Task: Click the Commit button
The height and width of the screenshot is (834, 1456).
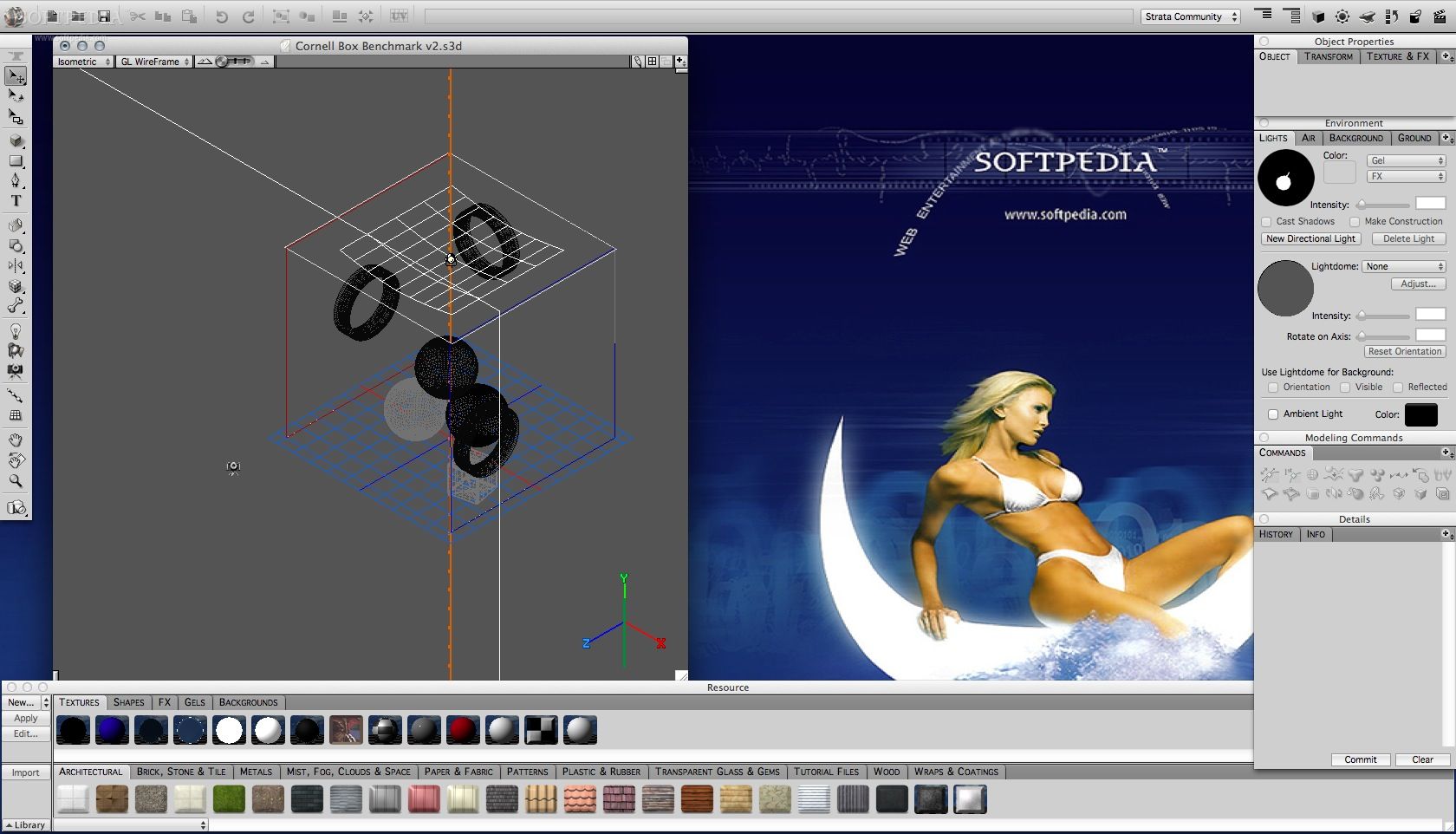Action: point(1360,759)
